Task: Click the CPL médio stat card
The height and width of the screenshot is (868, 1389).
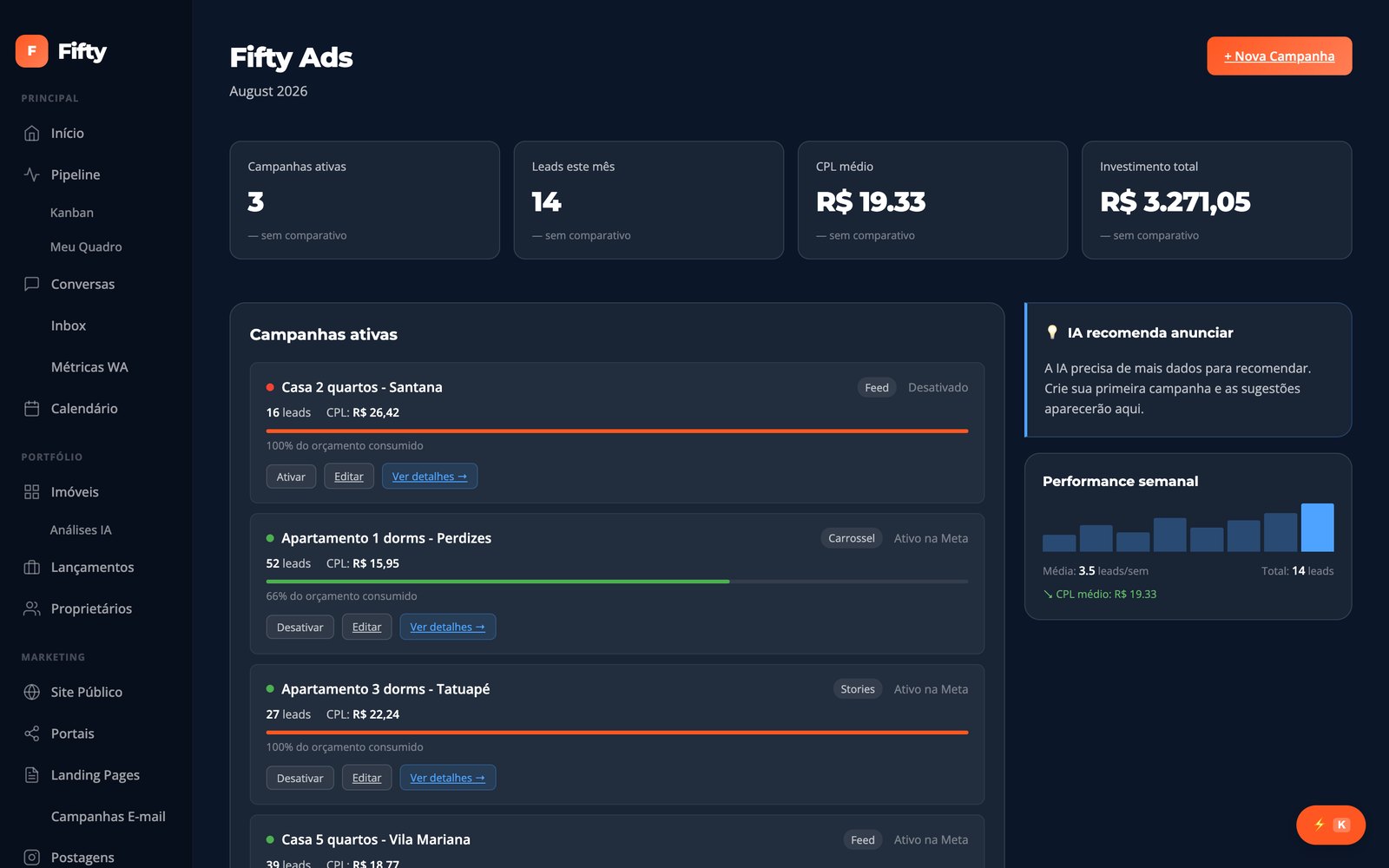Action: pos(932,200)
